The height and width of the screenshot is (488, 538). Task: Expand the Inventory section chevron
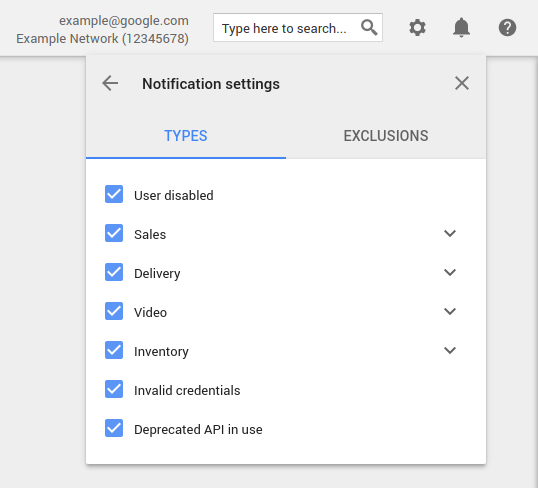450,350
